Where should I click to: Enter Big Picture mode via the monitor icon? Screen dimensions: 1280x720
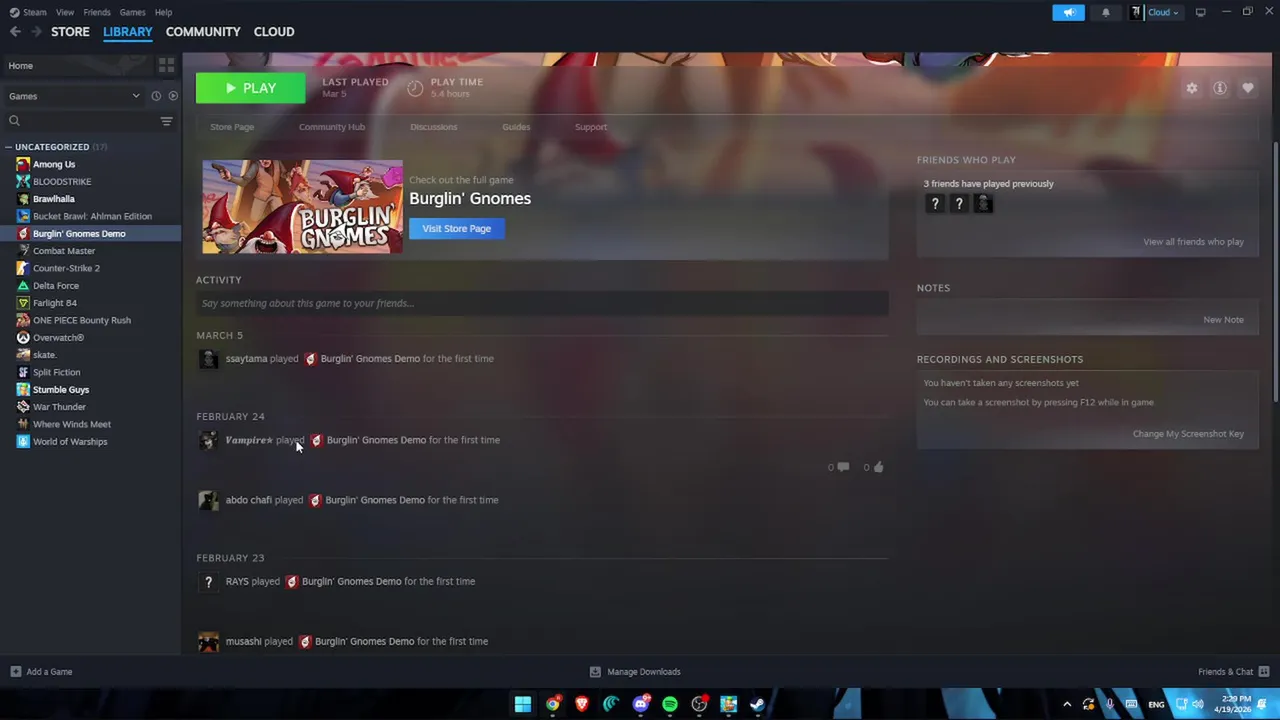pyautogui.click(x=1200, y=12)
